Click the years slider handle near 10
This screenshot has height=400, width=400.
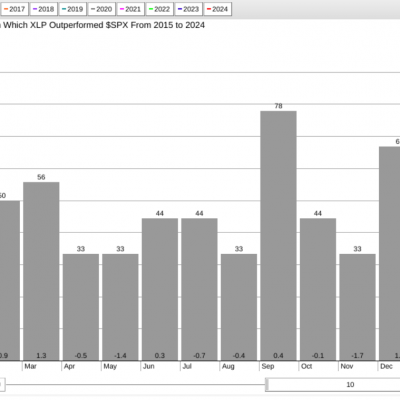click(x=267, y=385)
